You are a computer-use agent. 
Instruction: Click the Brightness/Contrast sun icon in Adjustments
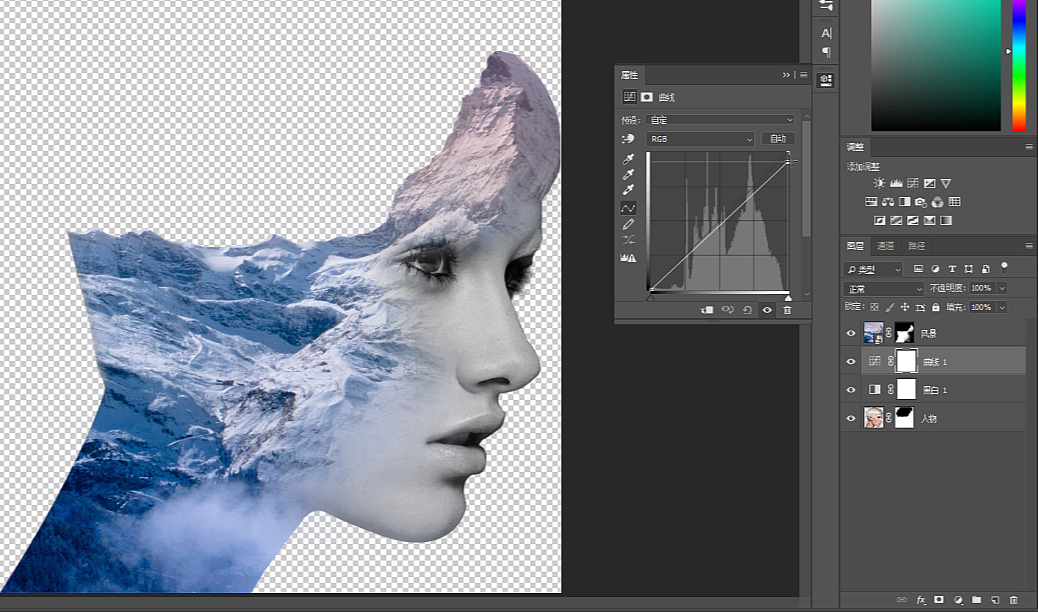[879, 183]
